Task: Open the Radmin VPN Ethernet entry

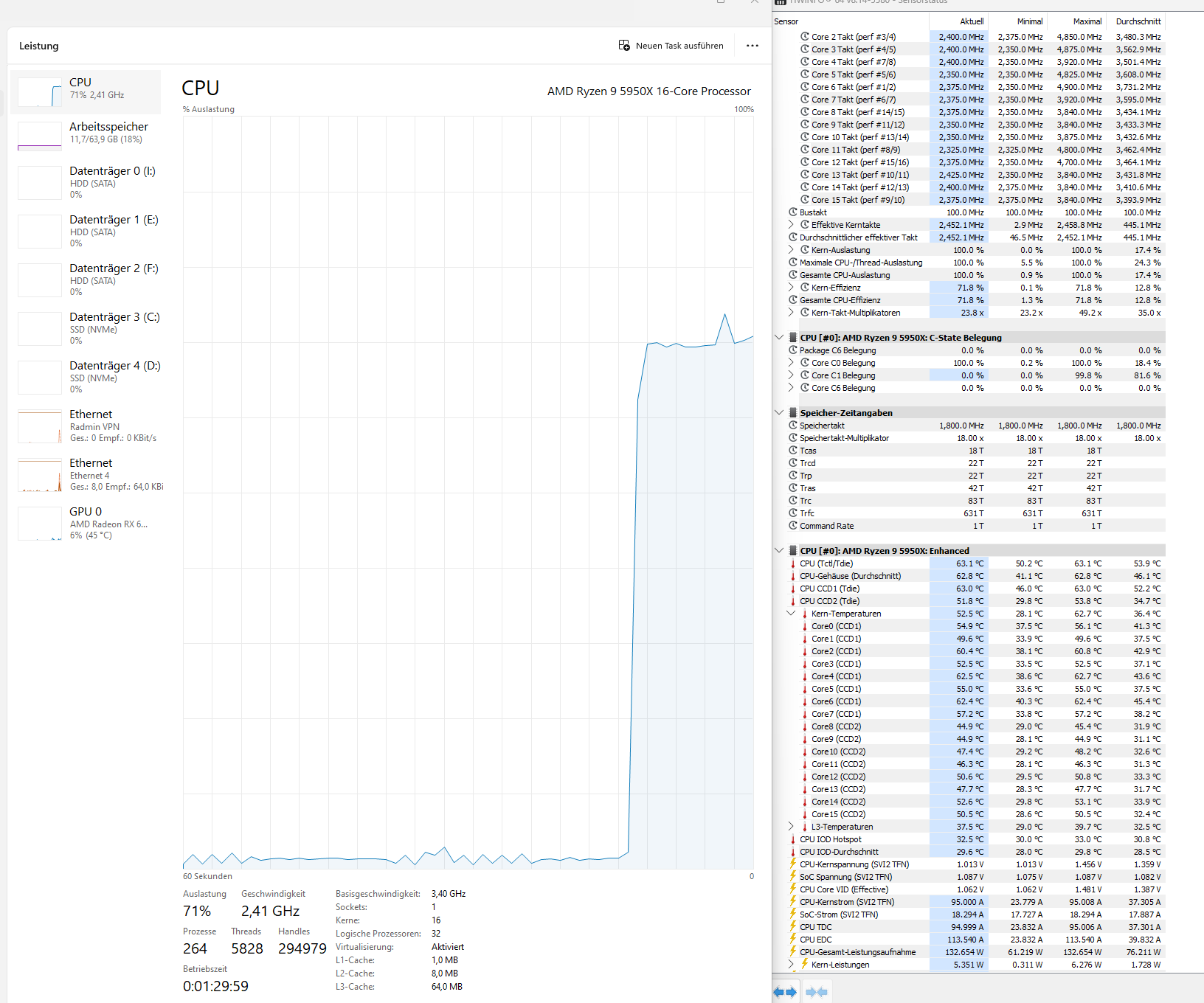Action: pyautogui.click(x=86, y=426)
